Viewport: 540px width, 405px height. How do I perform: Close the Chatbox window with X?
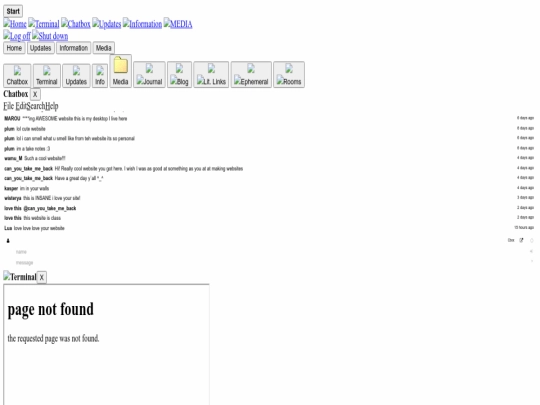click(35, 94)
